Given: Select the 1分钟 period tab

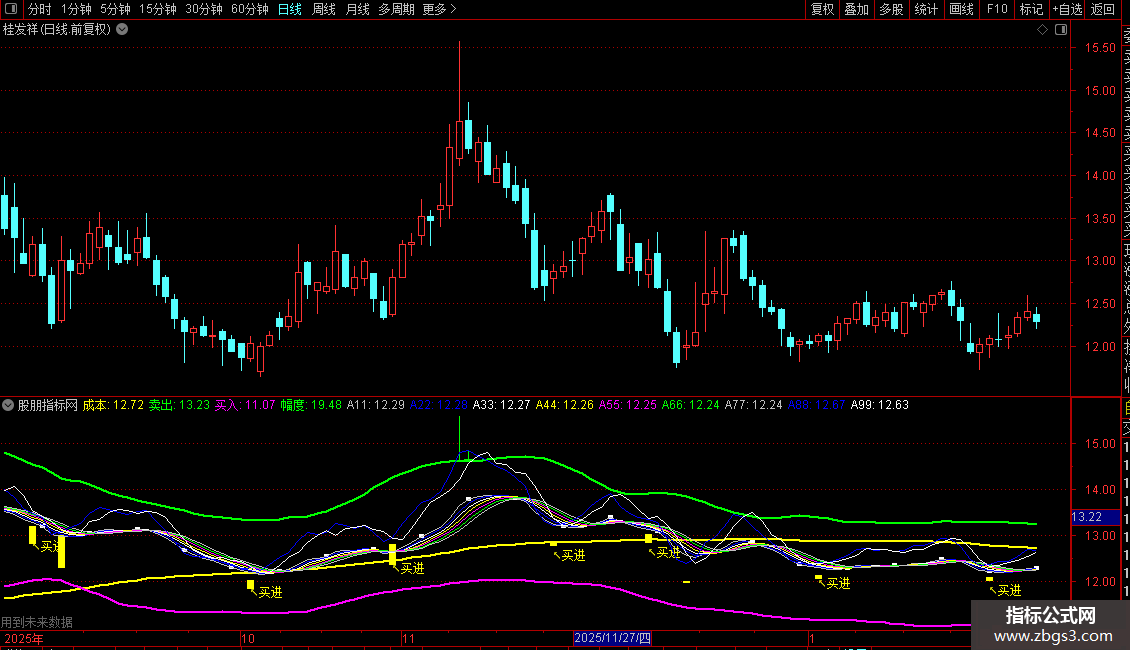Looking at the screenshot, I should pos(76,9).
